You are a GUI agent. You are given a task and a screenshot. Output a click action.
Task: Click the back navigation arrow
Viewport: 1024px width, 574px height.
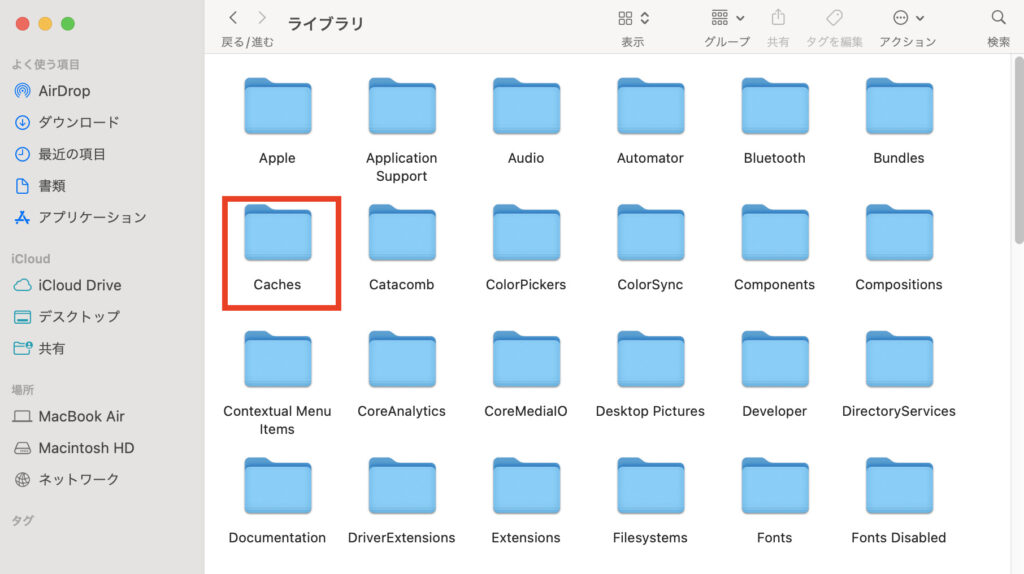(x=233, y=18)
